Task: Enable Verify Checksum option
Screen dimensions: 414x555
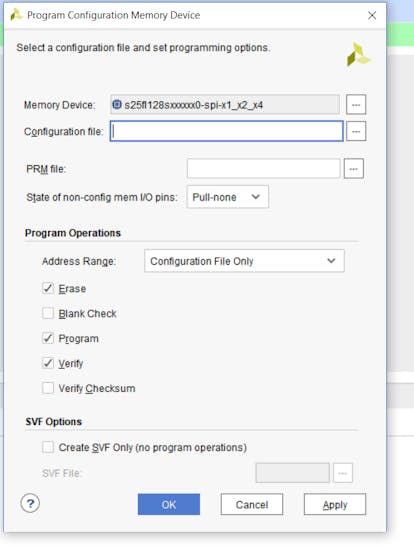Action: [x=48, y=388]
